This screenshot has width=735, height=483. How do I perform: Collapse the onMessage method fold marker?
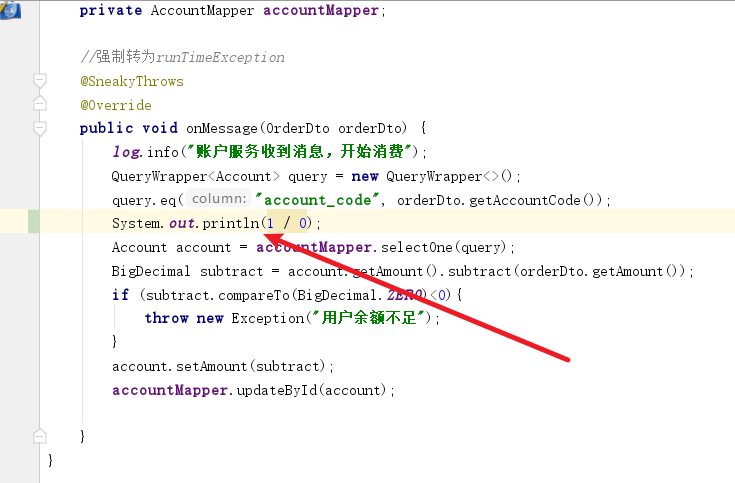[x=39, y=128]
